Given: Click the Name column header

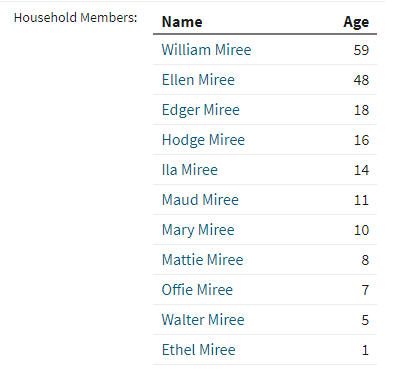Looking at the screenshot, I should click(x=182, y=22).
